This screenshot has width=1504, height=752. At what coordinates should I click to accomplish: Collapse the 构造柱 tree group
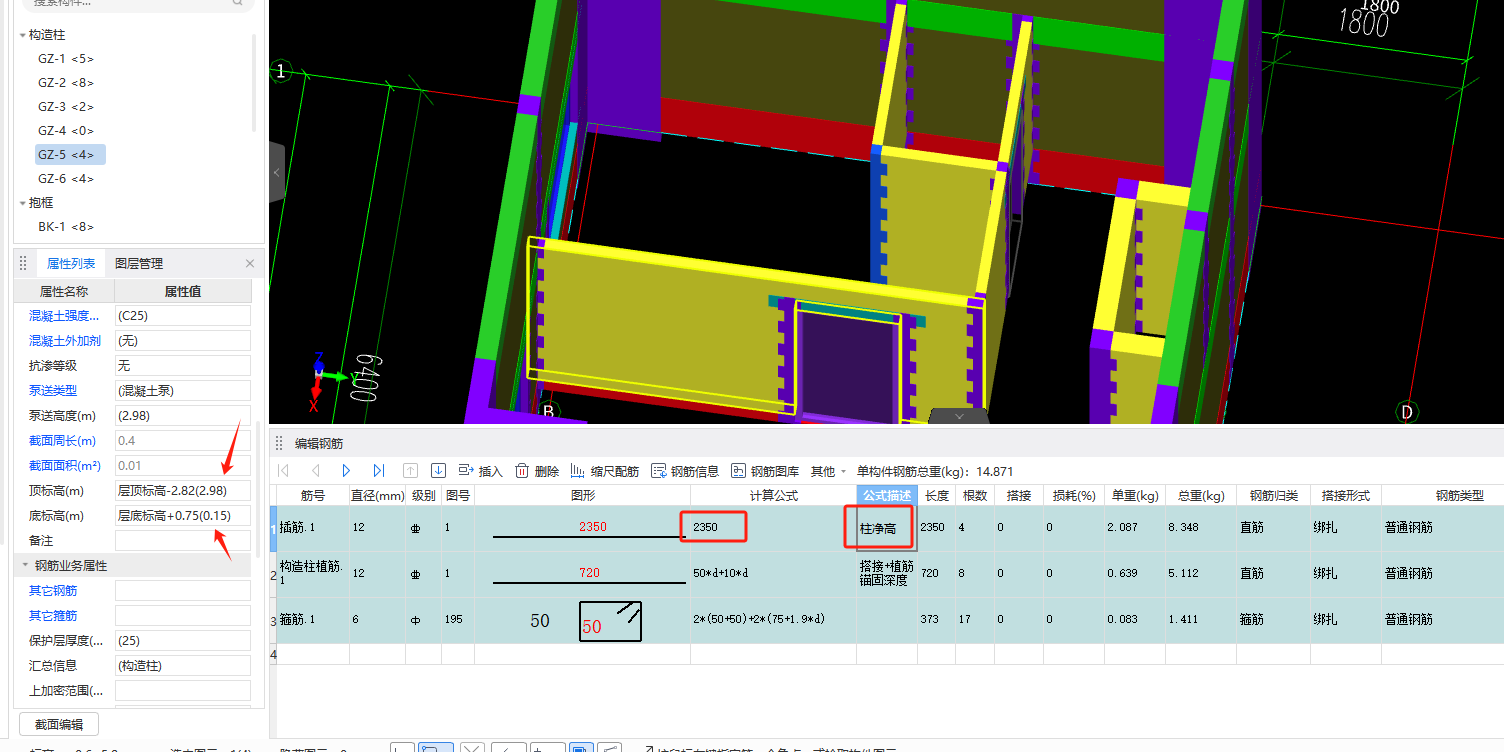(23, 35)
